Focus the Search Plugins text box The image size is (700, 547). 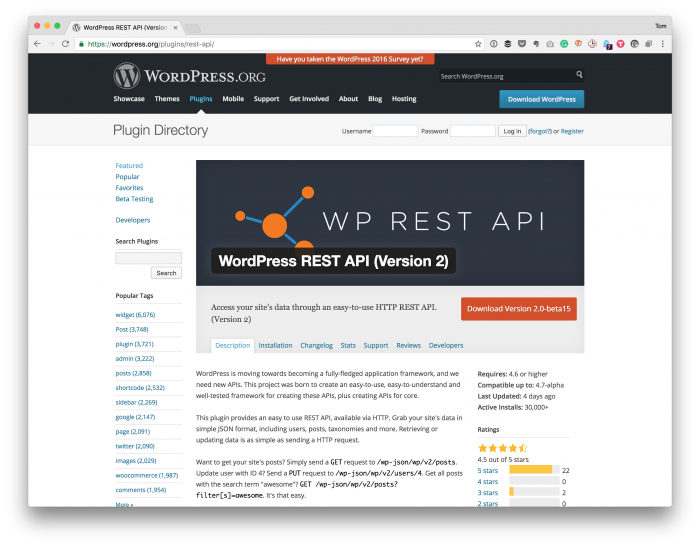click(x=149, y=258)
